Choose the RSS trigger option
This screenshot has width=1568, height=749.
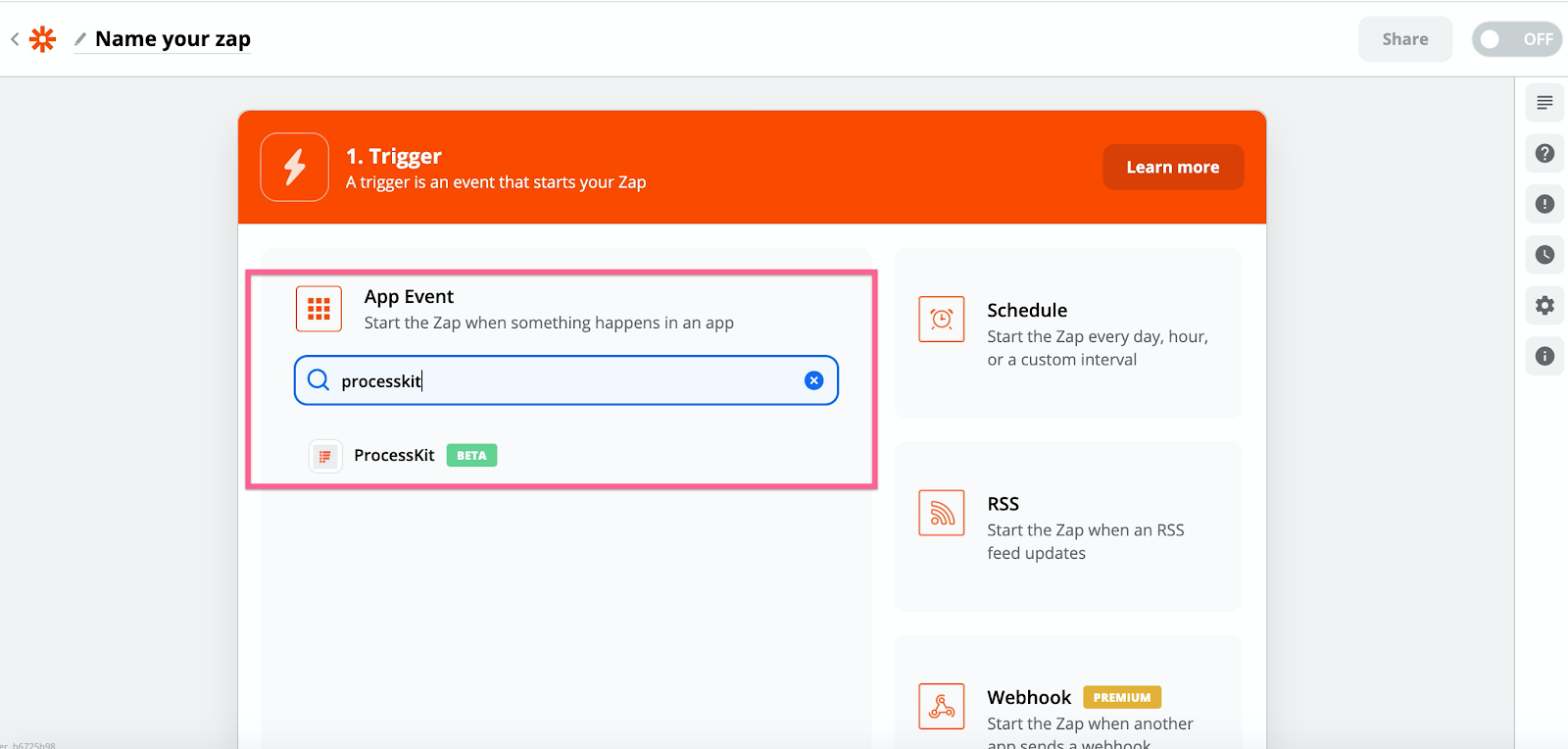click(1068, 526)
